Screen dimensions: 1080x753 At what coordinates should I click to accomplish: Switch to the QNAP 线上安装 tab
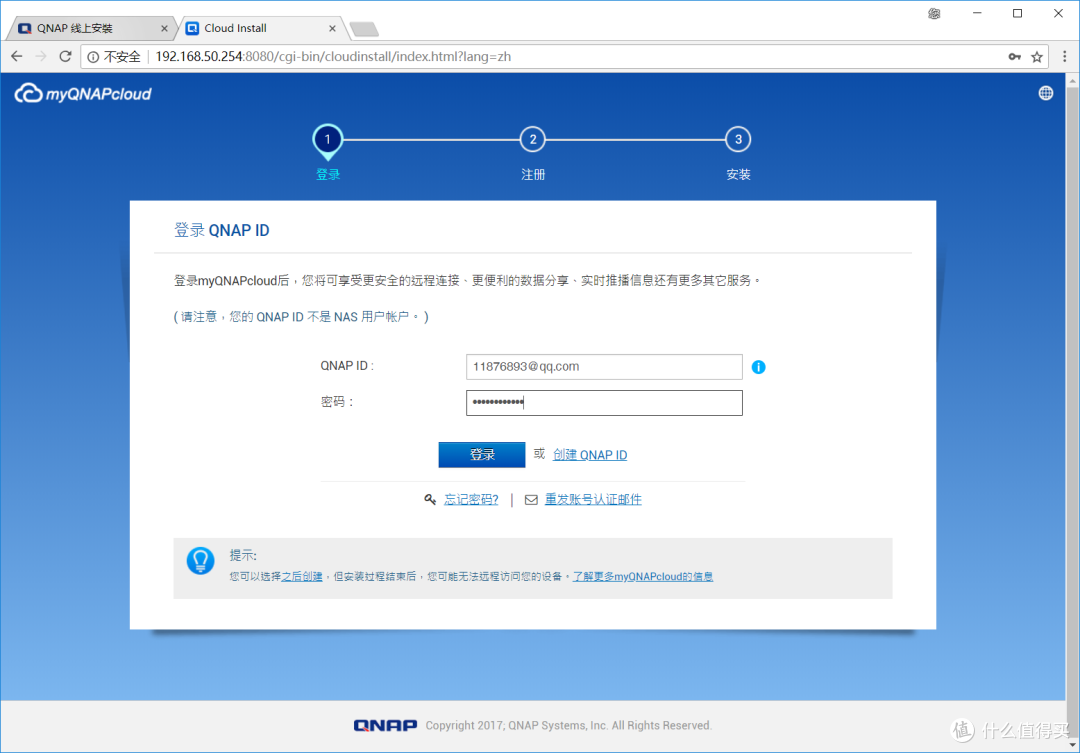(x=90, y=28)
